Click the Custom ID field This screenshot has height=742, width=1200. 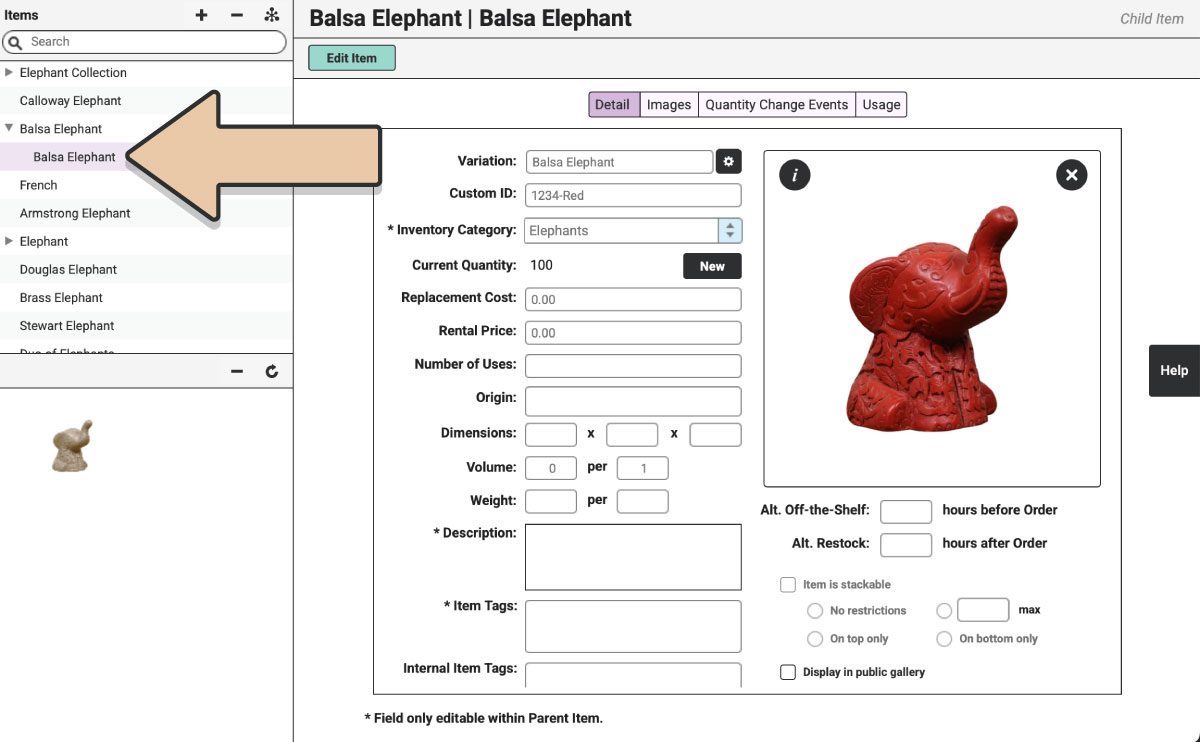(x=633, y=196)
